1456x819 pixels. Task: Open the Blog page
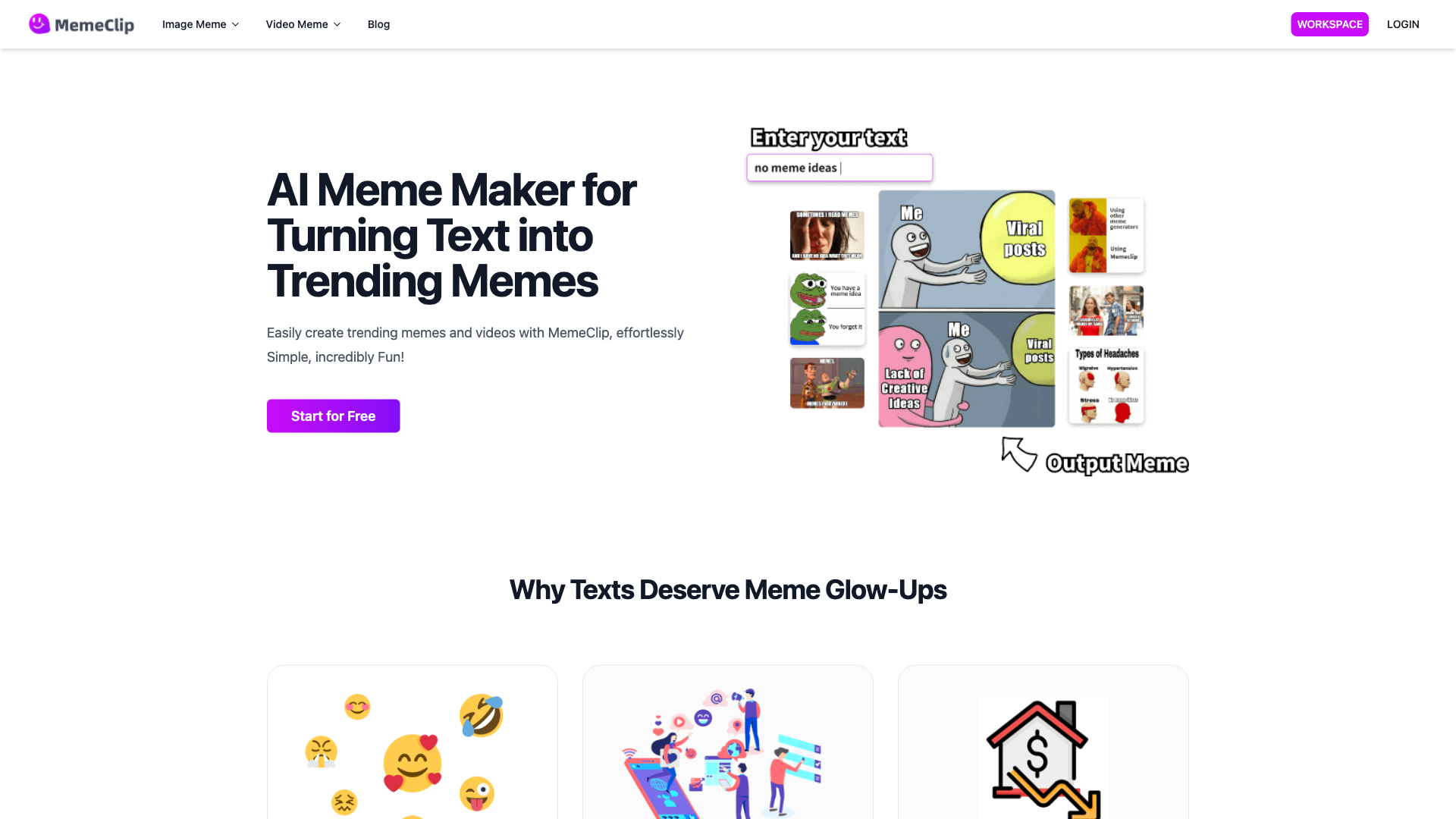pyautogui.click(x=378, y=24)
